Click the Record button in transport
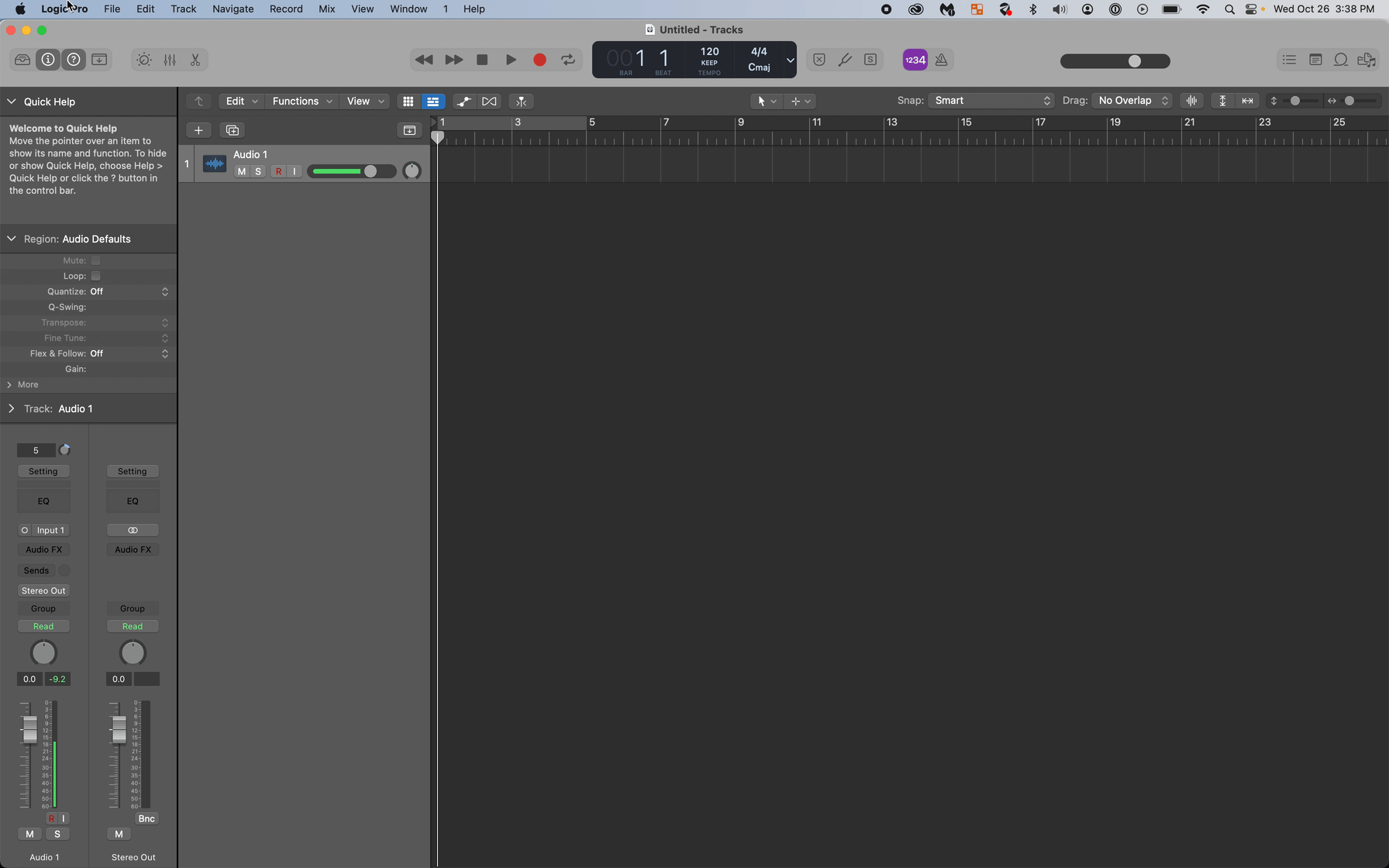This screenshot has width=1389, height=868. 539,60
